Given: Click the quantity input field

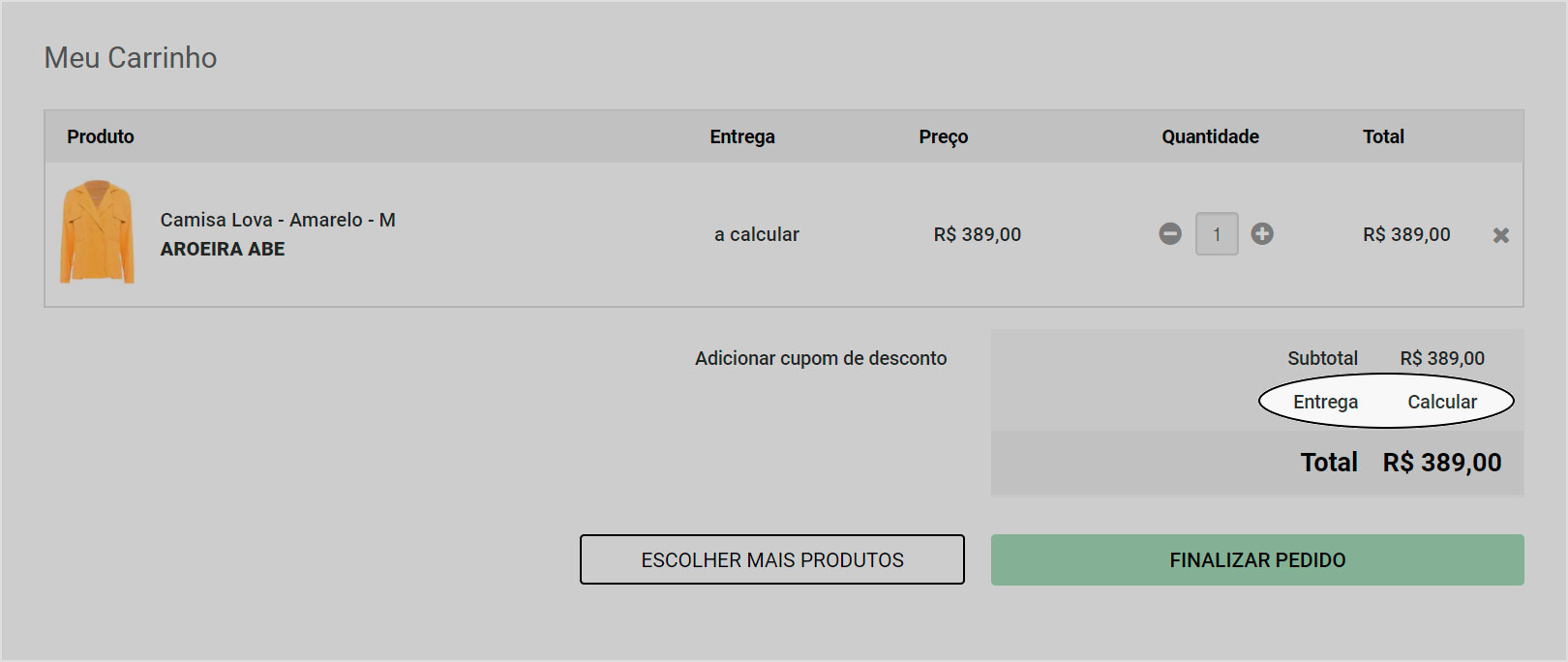Looking at the screenshot, I should (1217, 233).
